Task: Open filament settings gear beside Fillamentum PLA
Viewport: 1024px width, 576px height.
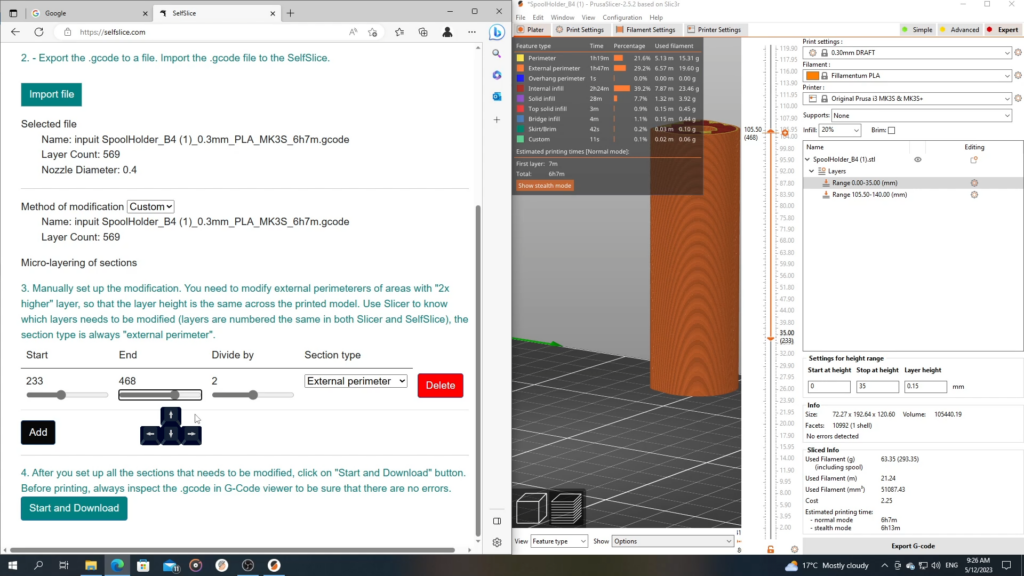Action: click(x=1017, y=76)
